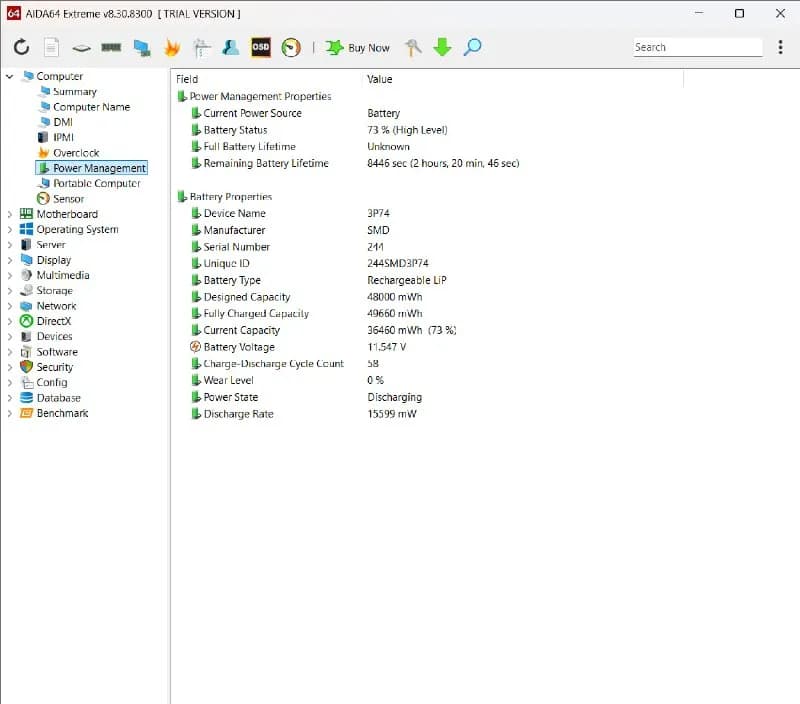The image size is (800, 704).
Task: Click in the Search field
Action: pyautogui.click(x=697, y=47)
